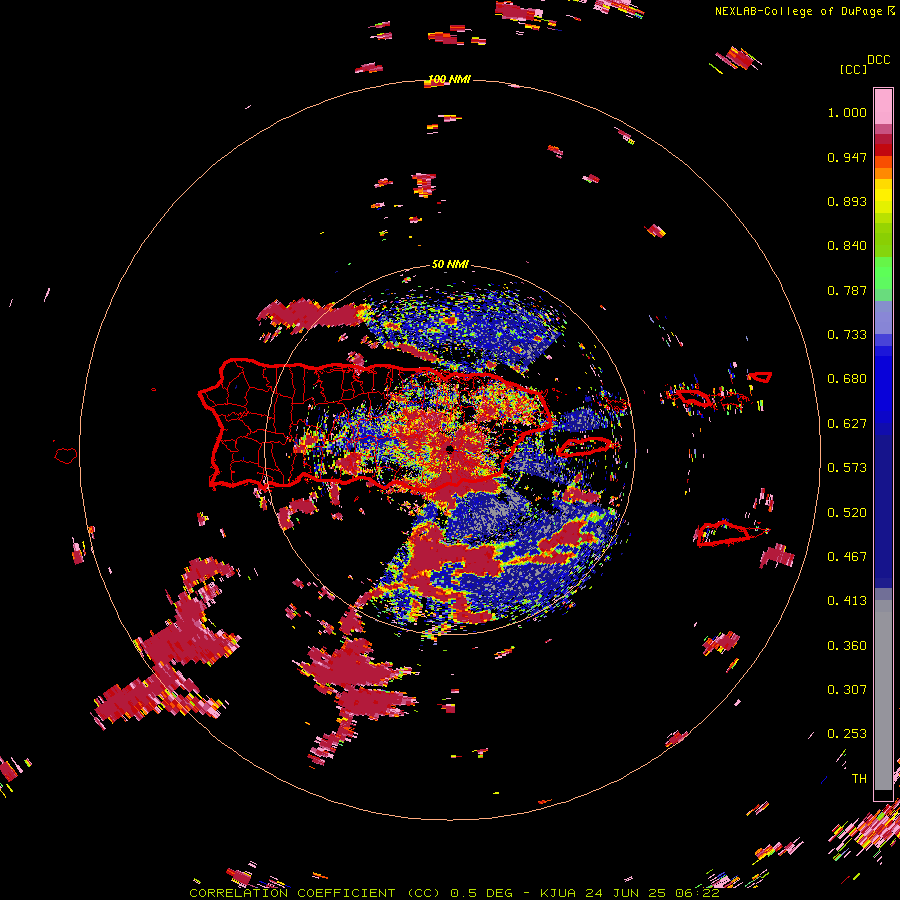Screen dimensions: 900x900
Task: Select the 0.360 scale value
Action: point(847,646)
